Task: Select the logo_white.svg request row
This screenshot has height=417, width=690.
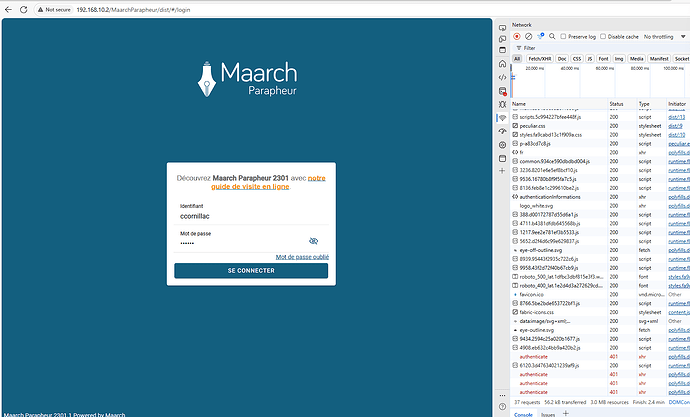Action: coord(600,205)
